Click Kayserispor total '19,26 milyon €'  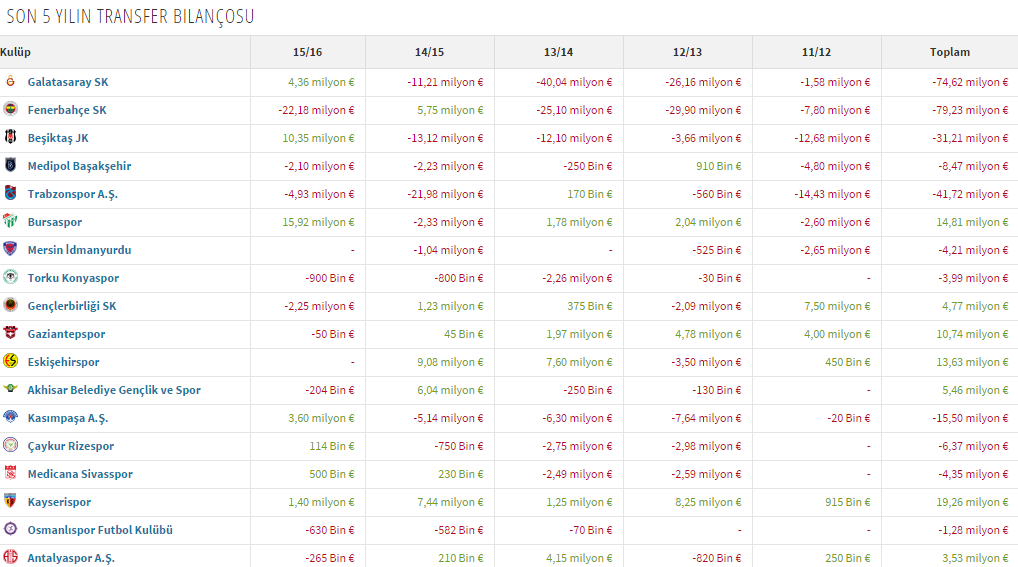(x=972, y=502)
